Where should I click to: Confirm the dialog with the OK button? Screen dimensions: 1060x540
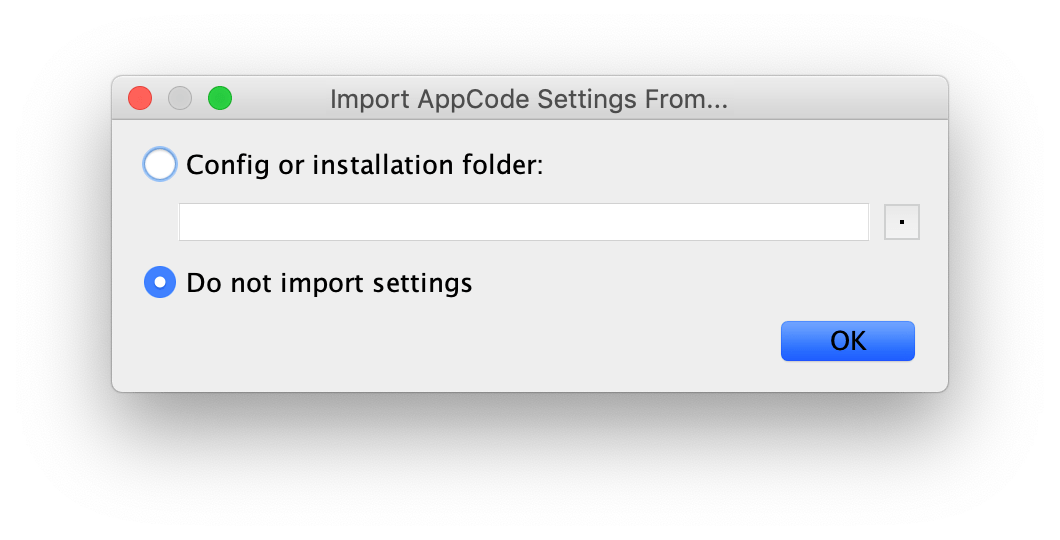pyautogui.click(x=848, y=341)
